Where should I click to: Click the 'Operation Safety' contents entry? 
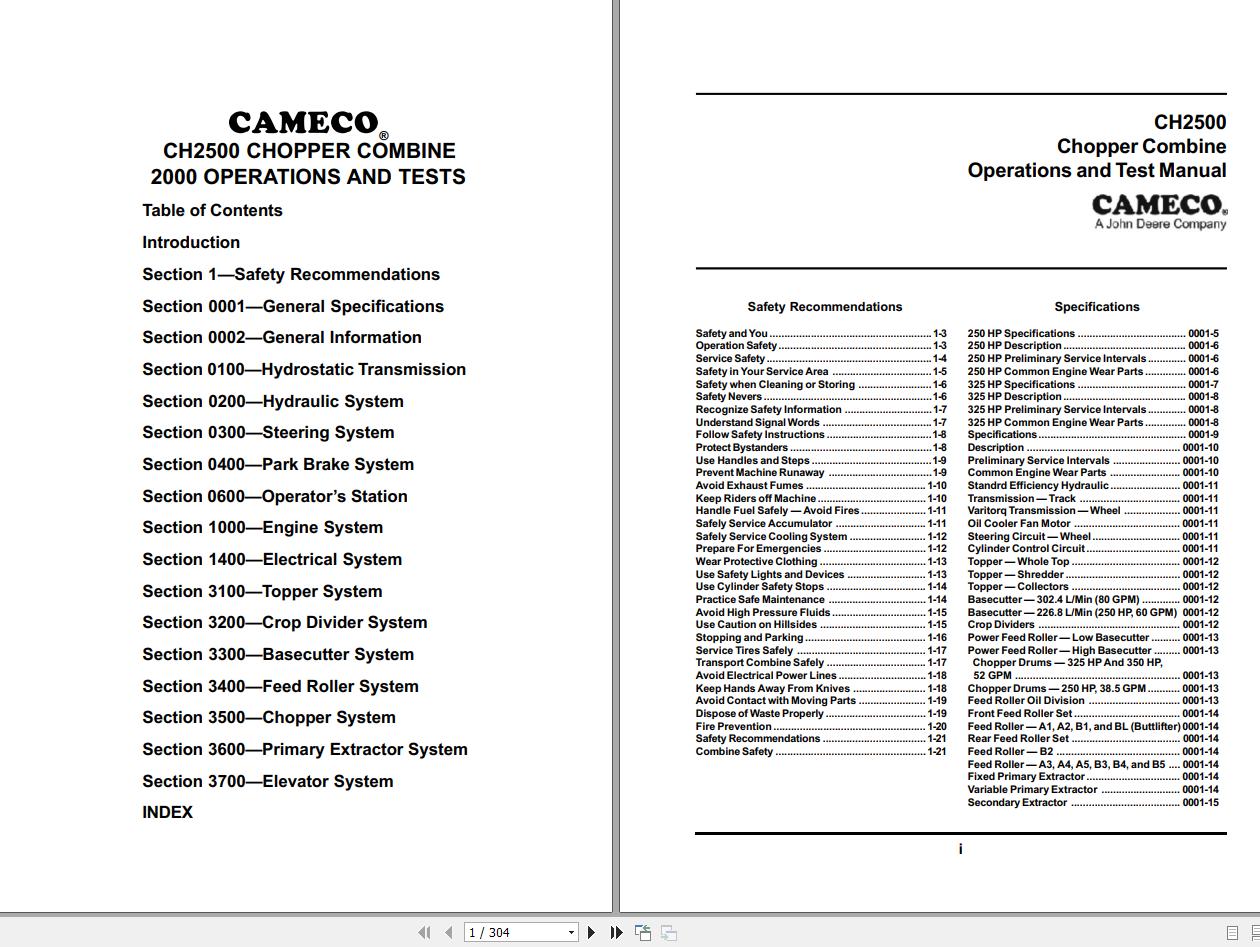click(x=821, y=345)
